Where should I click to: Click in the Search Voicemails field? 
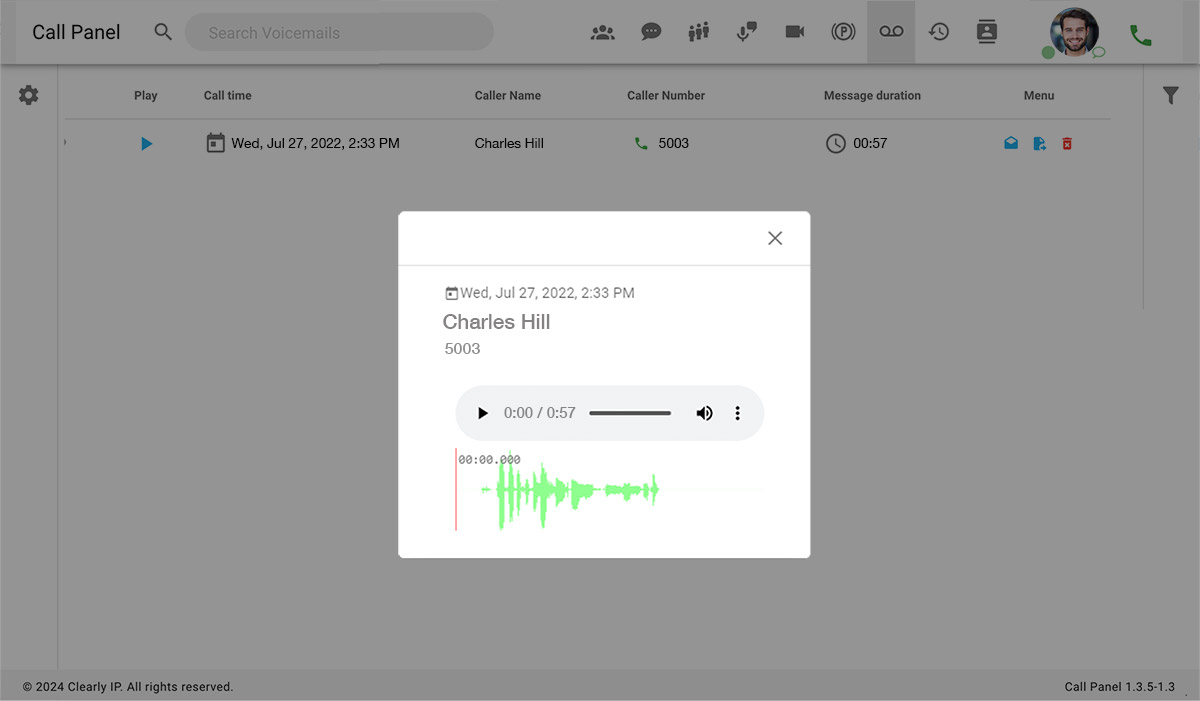(340, 32)
